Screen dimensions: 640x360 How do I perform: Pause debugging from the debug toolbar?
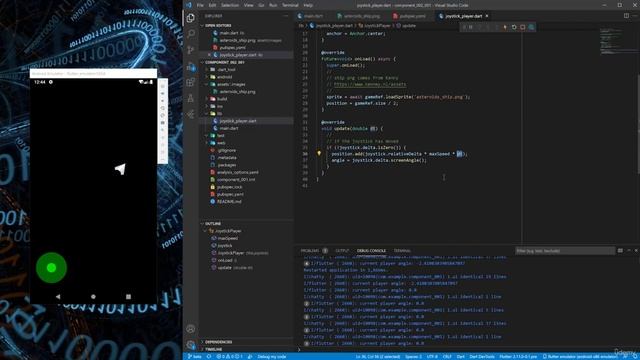[x=471, y=27]
